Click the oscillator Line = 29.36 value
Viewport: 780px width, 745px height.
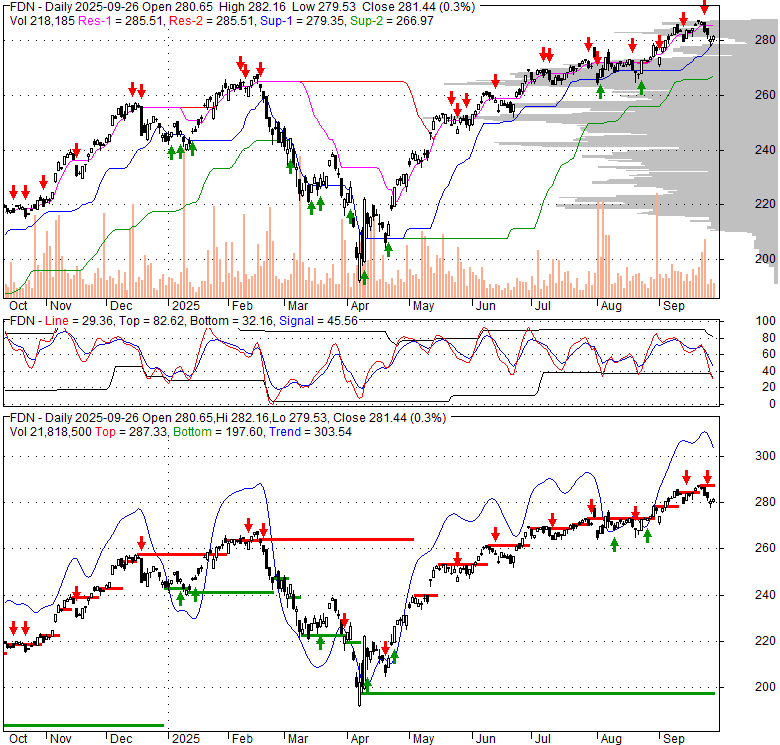tap(79, 321)
